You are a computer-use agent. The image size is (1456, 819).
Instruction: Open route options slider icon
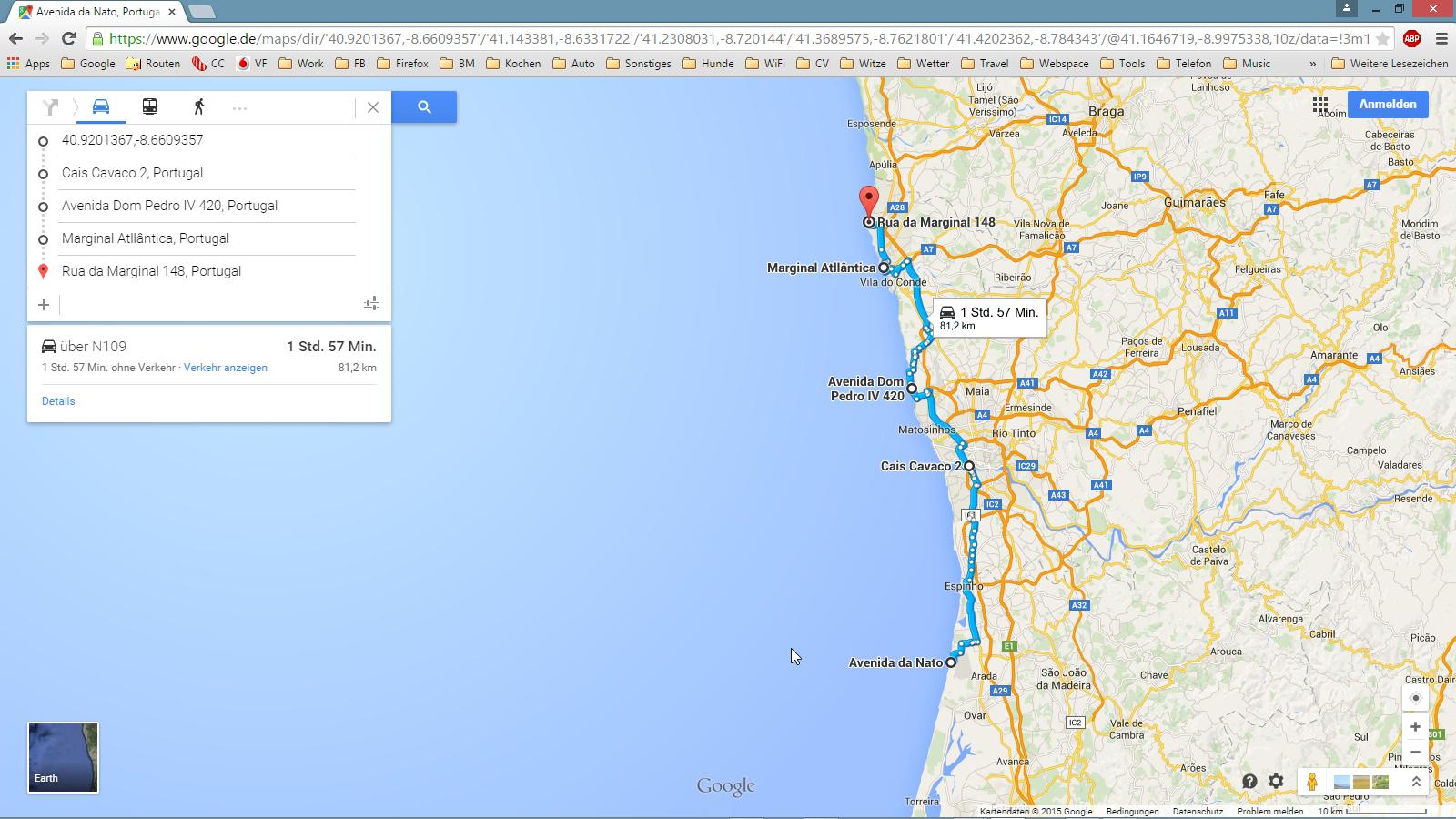tap(371, 303)
